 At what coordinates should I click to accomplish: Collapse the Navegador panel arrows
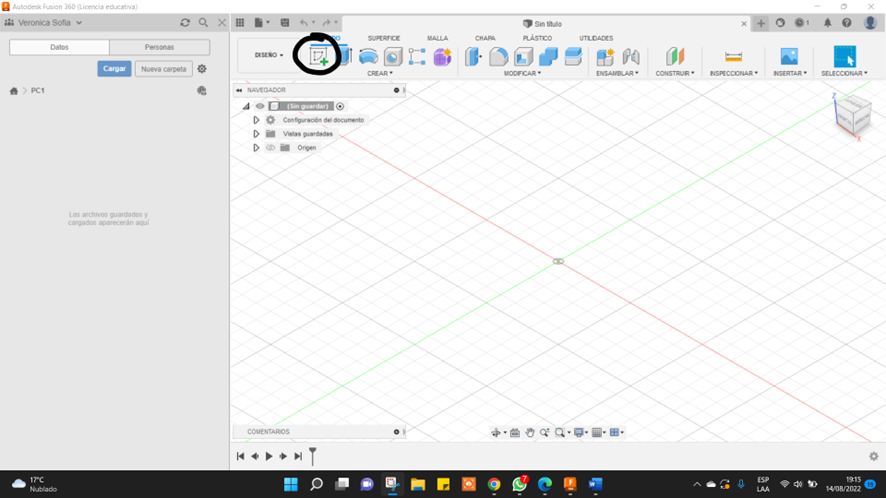click(239, 90)
